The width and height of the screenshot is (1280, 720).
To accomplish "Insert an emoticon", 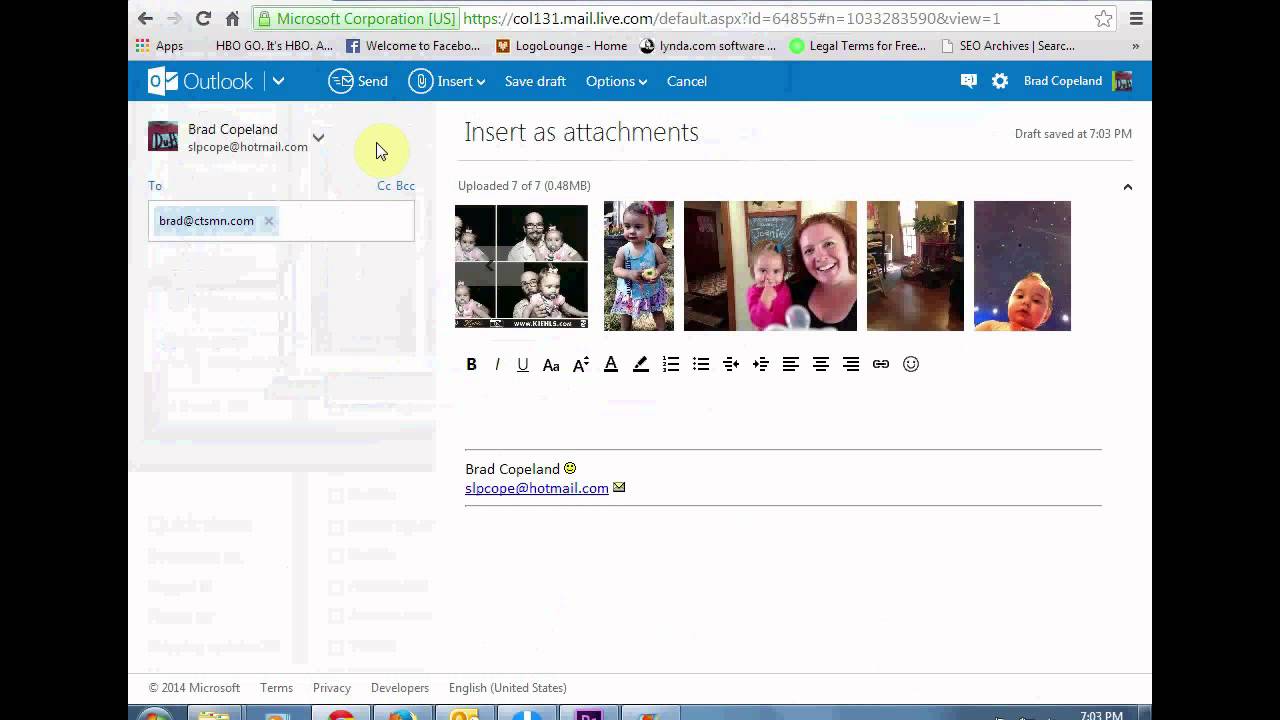I will (x=911, y=364).
